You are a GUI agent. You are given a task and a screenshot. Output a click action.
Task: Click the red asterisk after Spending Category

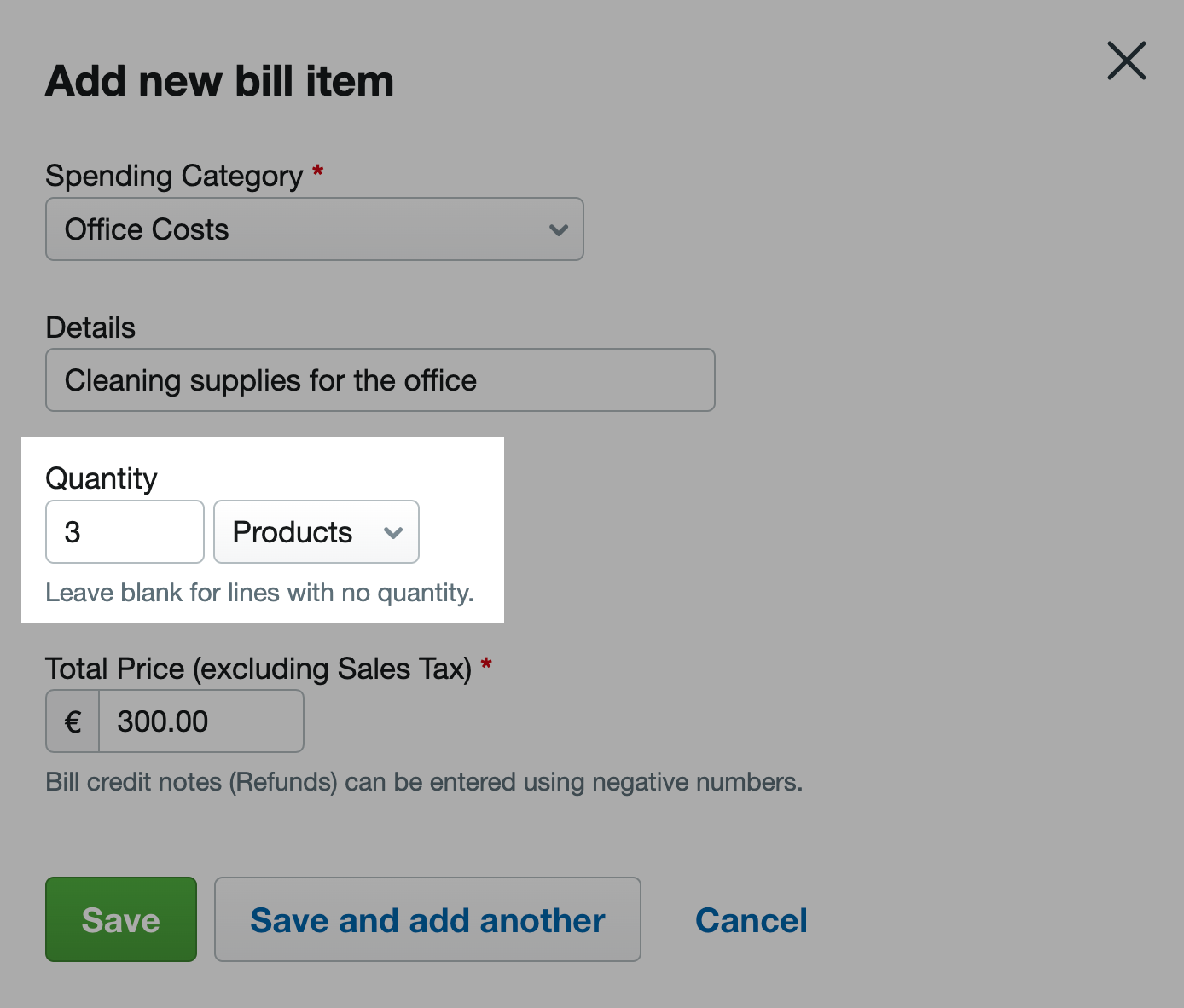pos(317,170)
